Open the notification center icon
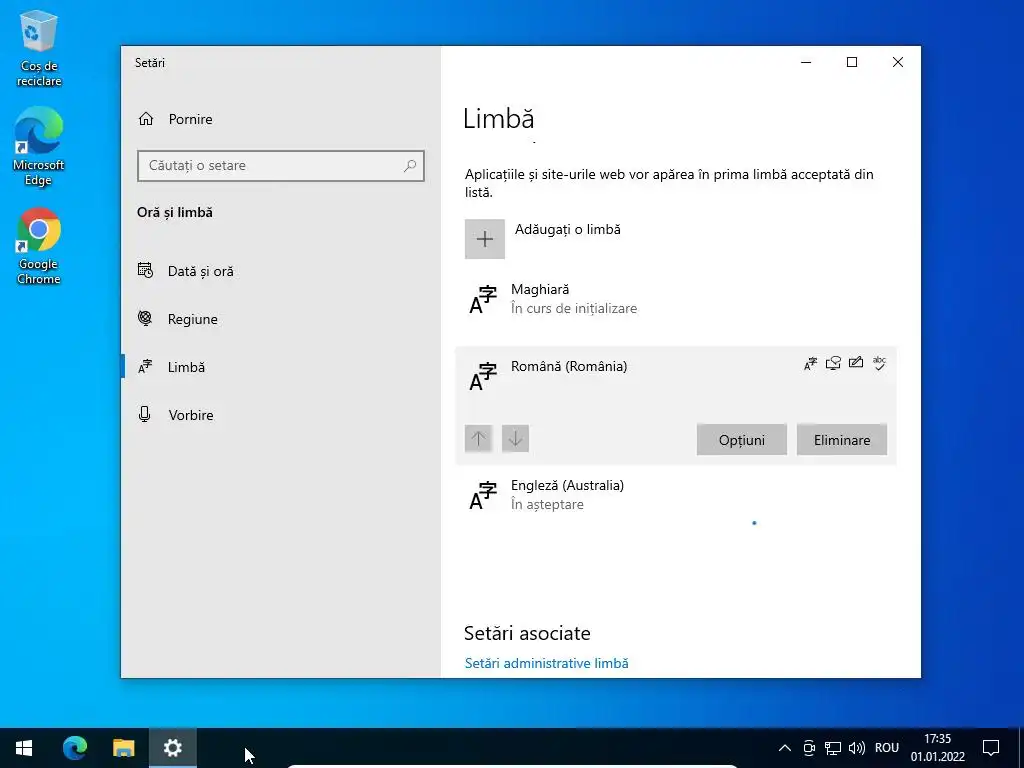 991,748
